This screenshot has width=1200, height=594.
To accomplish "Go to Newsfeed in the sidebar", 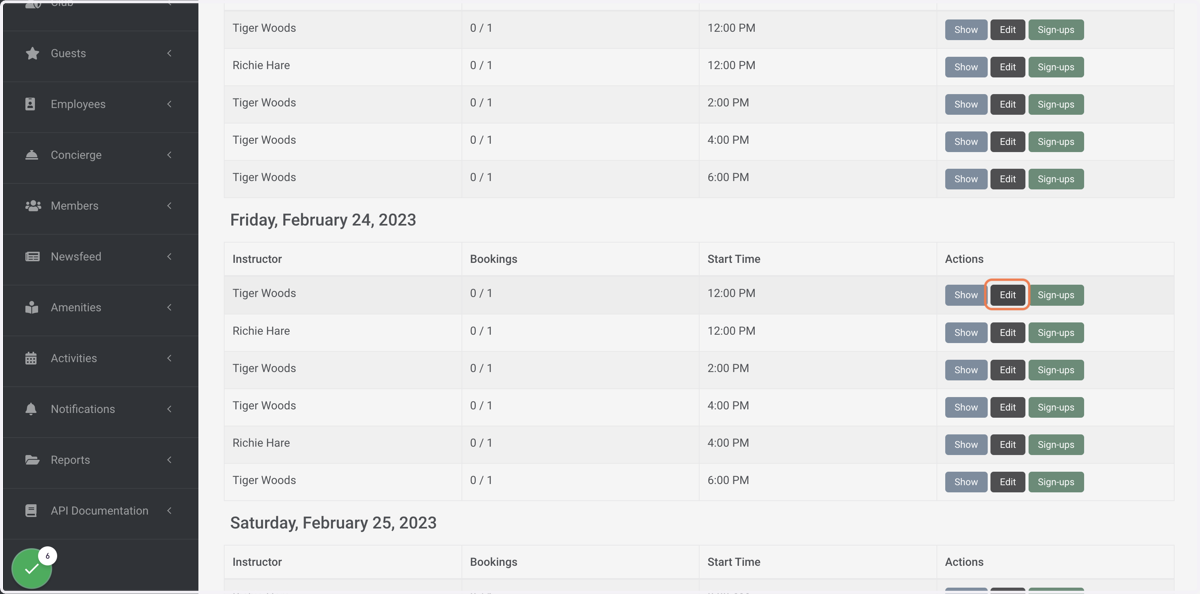I will click(100, 257).
